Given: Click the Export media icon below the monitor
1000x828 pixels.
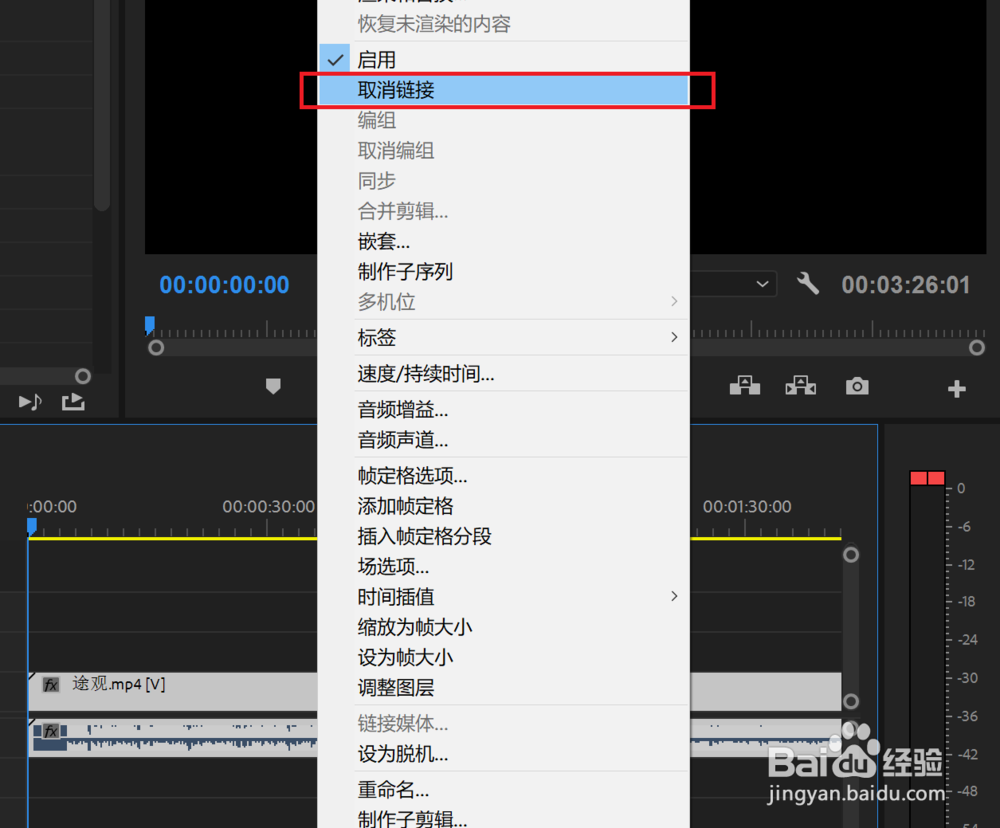Looking at the screenshot, I should point(71,401).
